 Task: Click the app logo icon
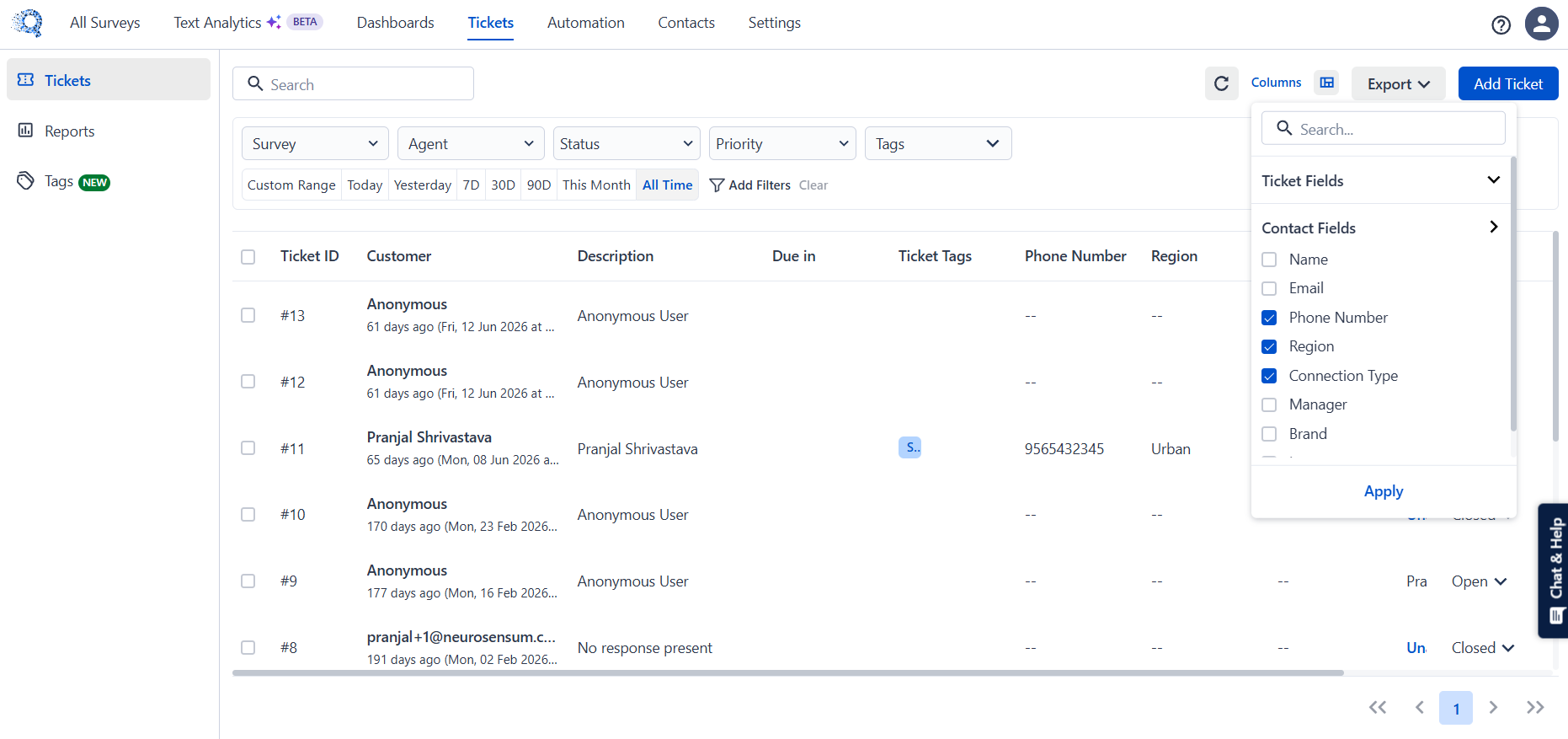point(28,23)
